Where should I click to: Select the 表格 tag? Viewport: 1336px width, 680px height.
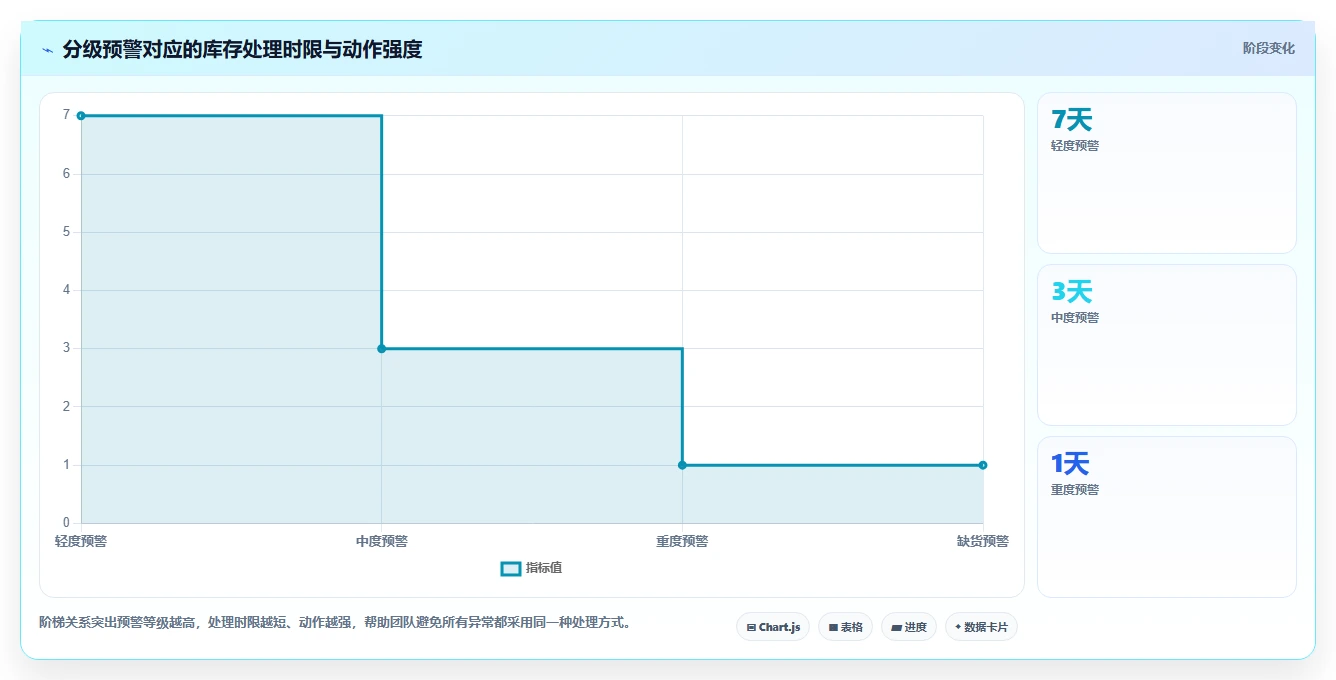tap(845, 627)
